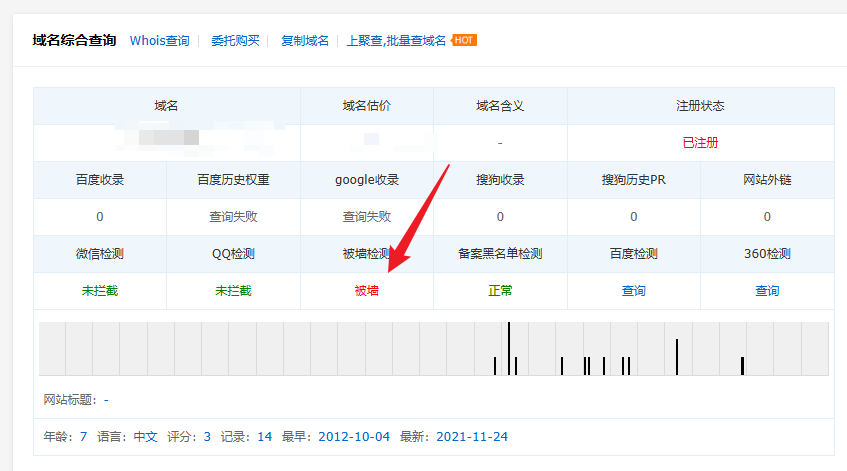Image resolution: width=847 pixels, height=471 pixels.
Task: Click 查询失败 under google收录
Action: [367, 217]
